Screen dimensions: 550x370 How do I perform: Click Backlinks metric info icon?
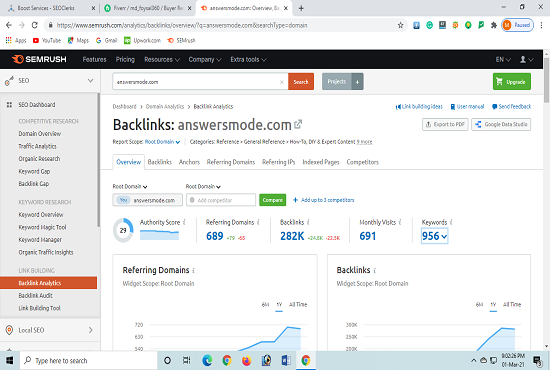(308, 222)
